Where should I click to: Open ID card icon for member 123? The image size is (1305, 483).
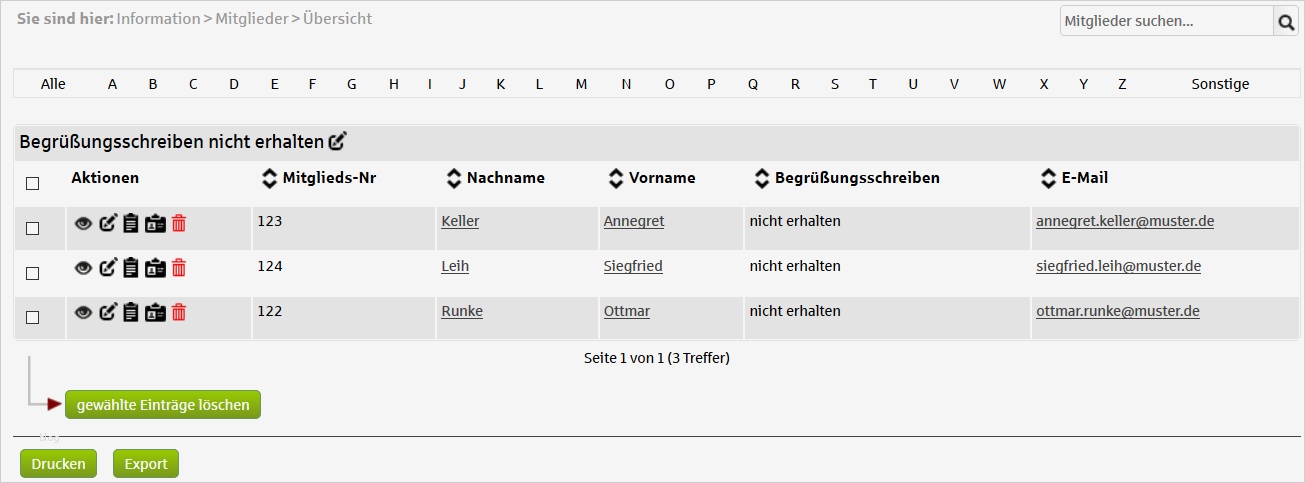(x=155, y=223)
